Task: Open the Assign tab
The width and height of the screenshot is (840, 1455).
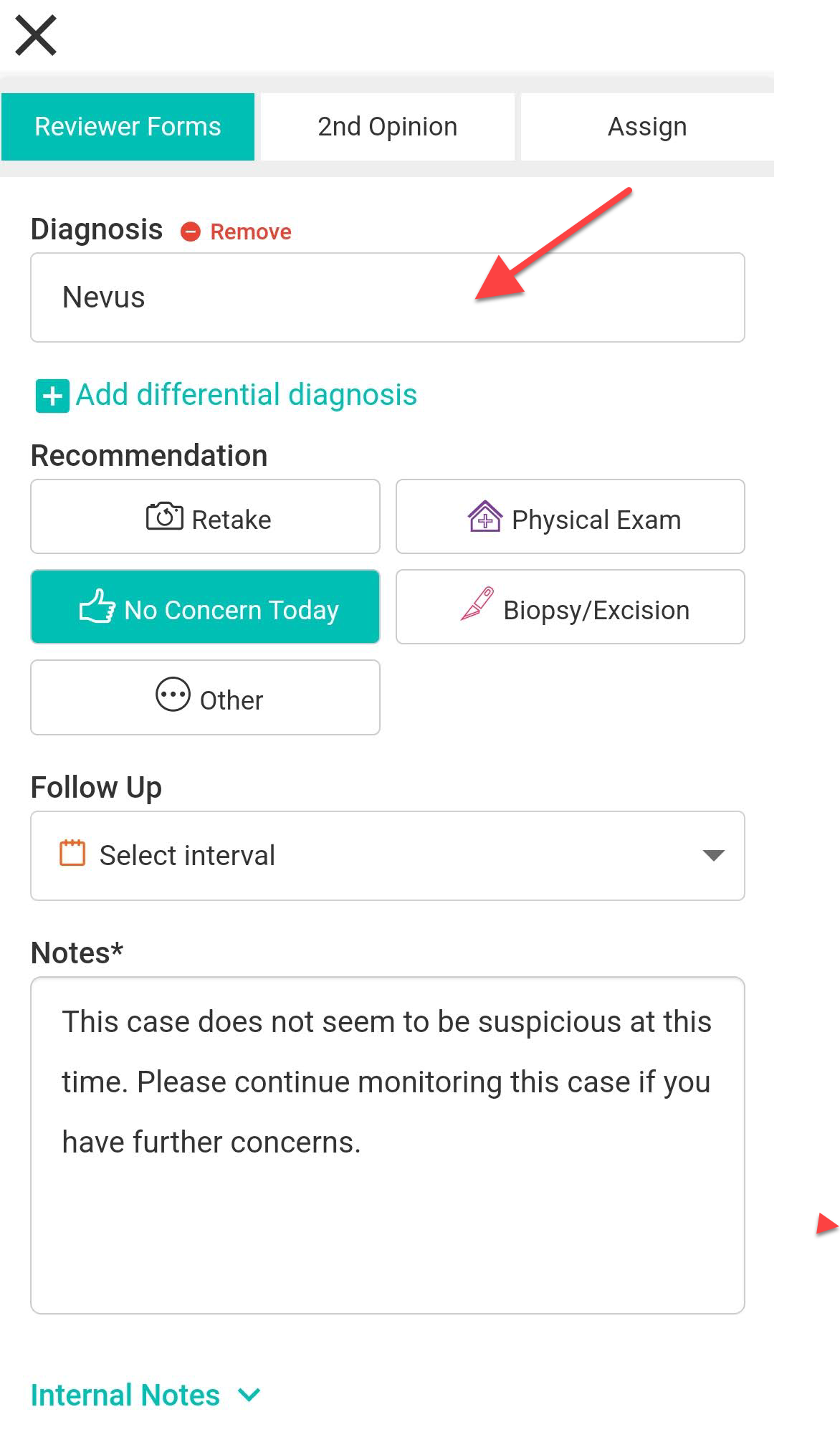Action: click(647, 127)
